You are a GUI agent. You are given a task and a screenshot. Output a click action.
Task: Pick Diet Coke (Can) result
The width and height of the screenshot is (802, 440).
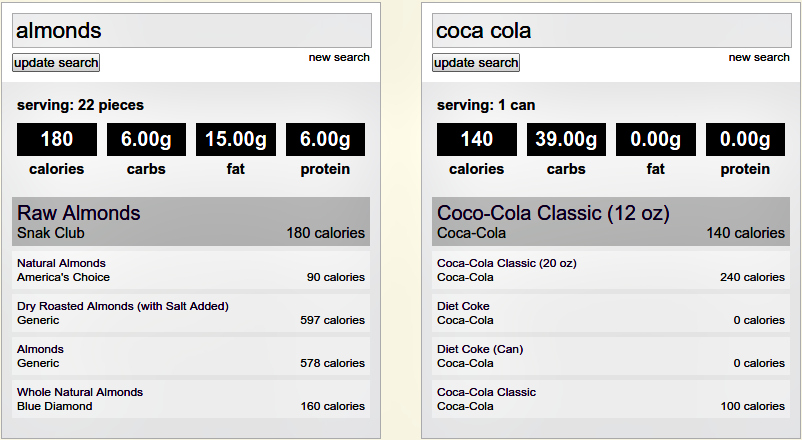point(611,356)
